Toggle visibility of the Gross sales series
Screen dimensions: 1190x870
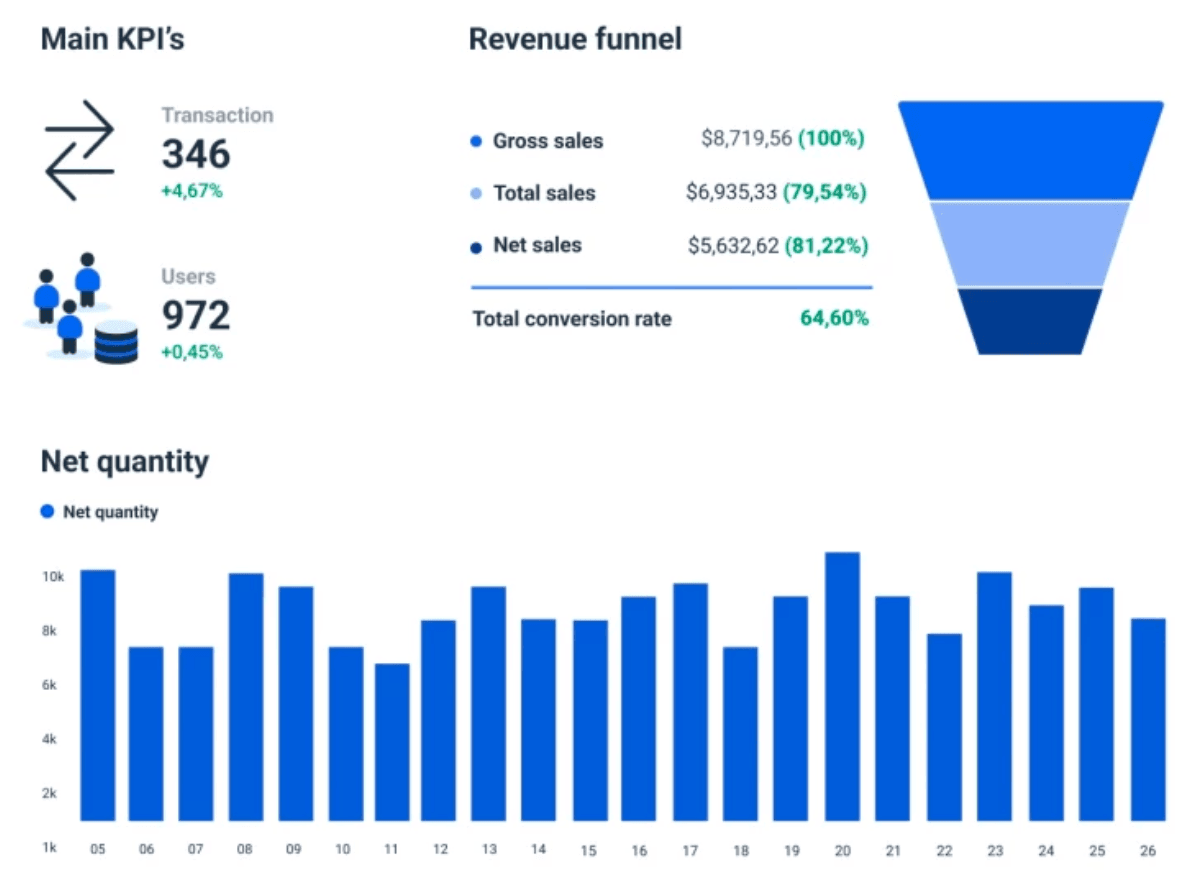tap(475, 141)
